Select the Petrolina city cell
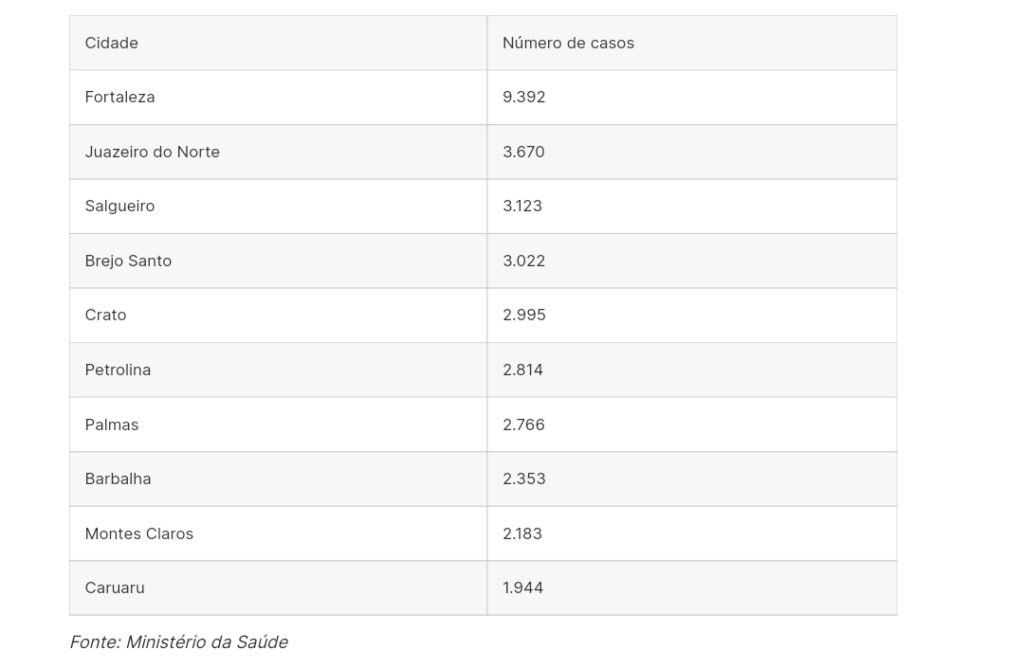The image size is (1024, 668). 118,370
